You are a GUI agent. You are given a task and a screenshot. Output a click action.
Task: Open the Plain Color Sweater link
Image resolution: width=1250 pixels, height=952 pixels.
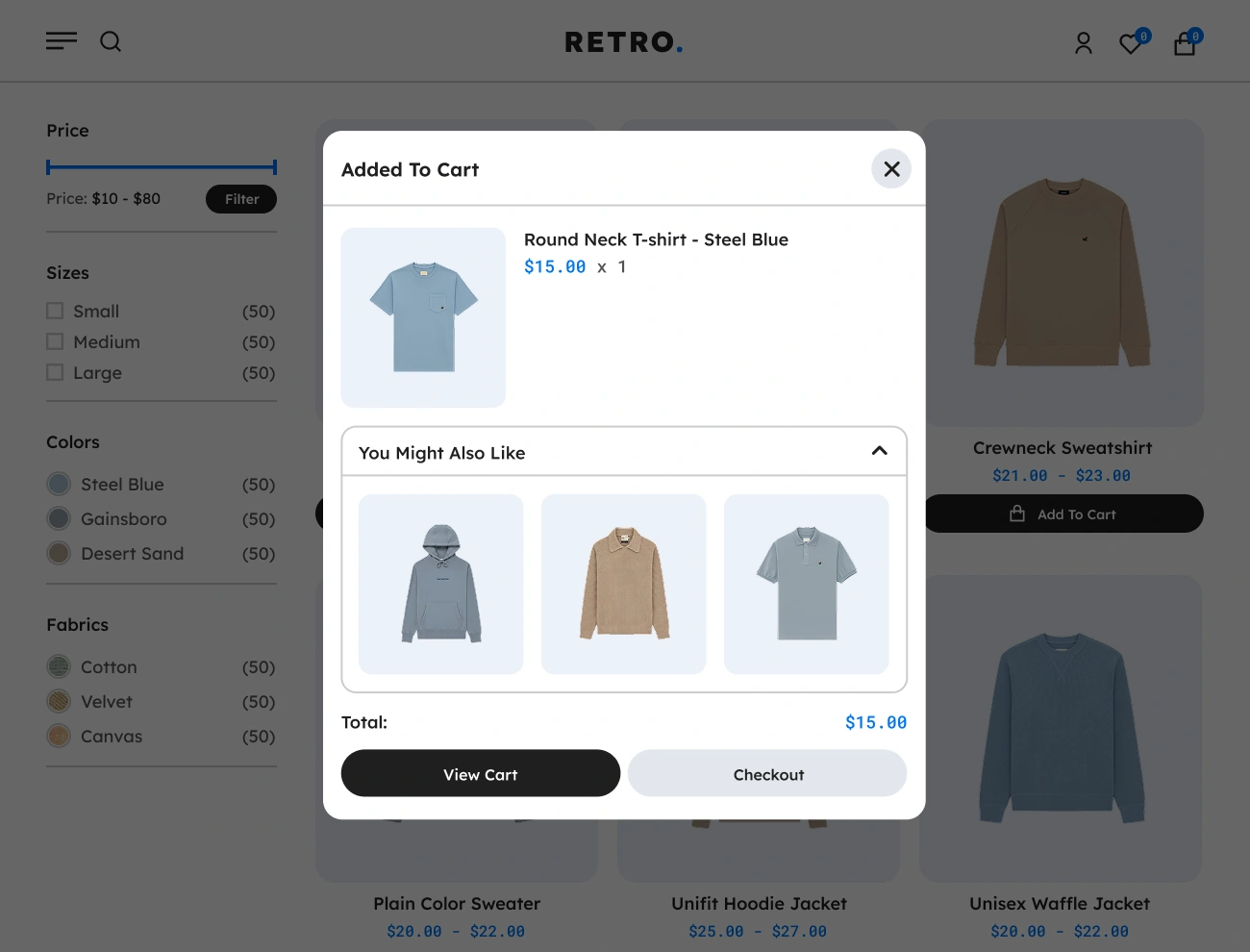point(457,903)
